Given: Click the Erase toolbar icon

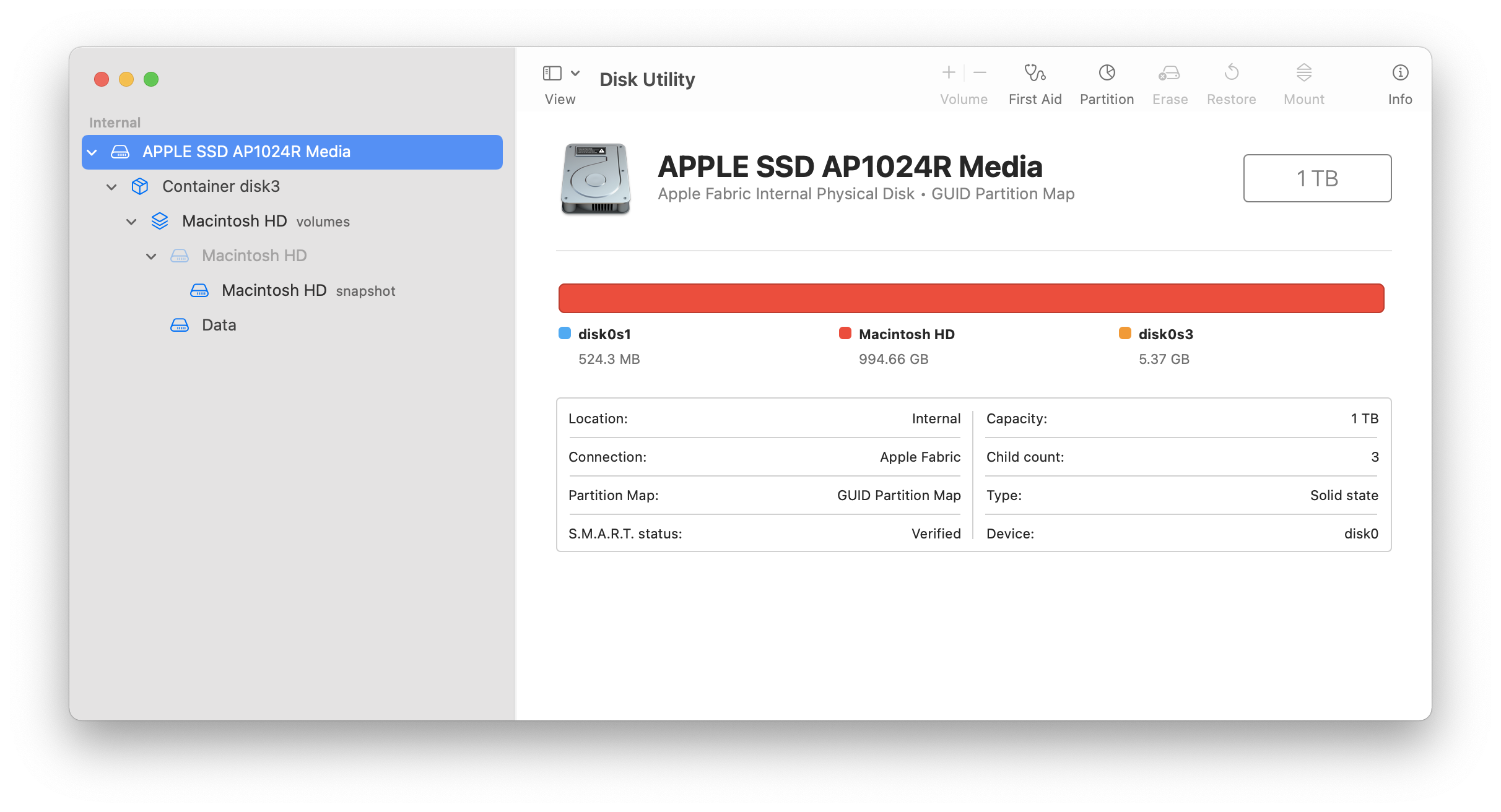Looking at the screenshot, I should [x=1169, y=74].
